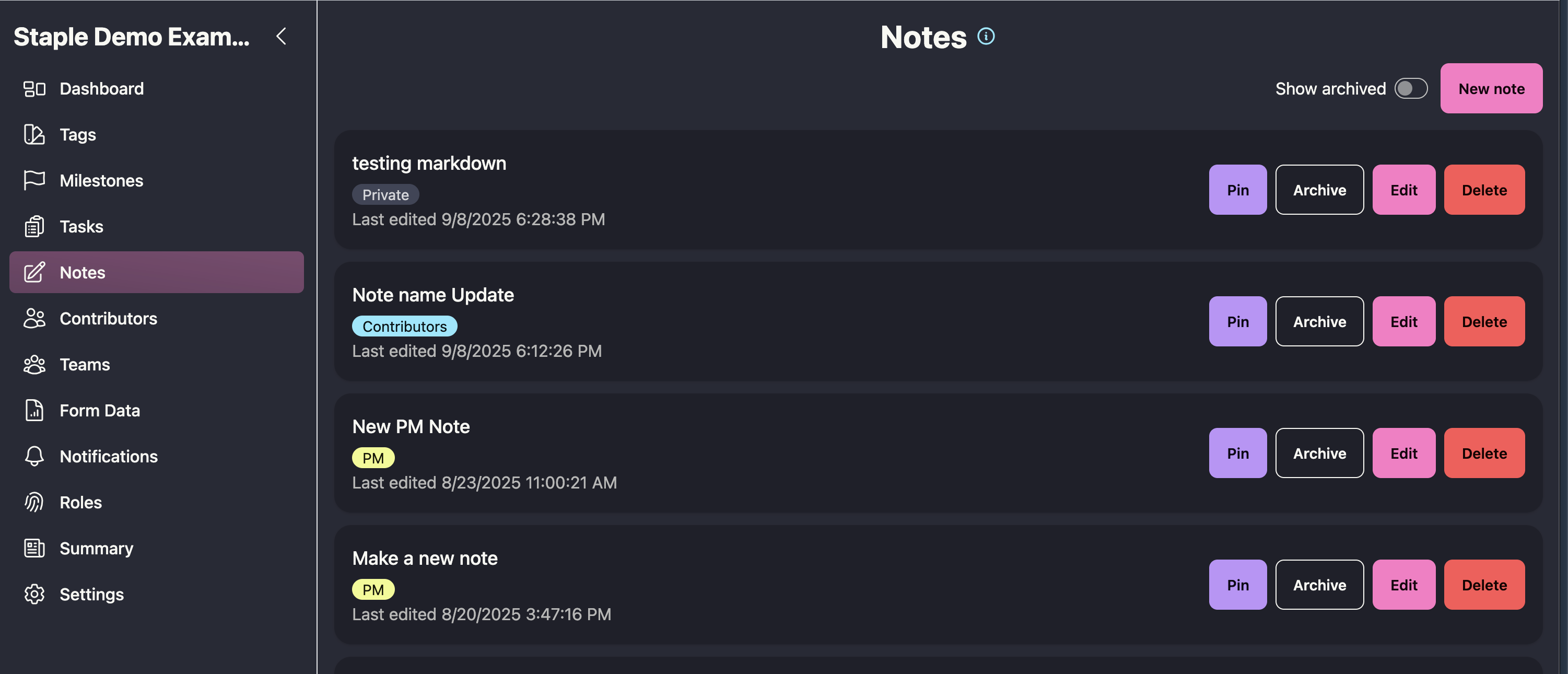Open the Notes info icon beside title
1568x674 pixels.
(986, 37)
